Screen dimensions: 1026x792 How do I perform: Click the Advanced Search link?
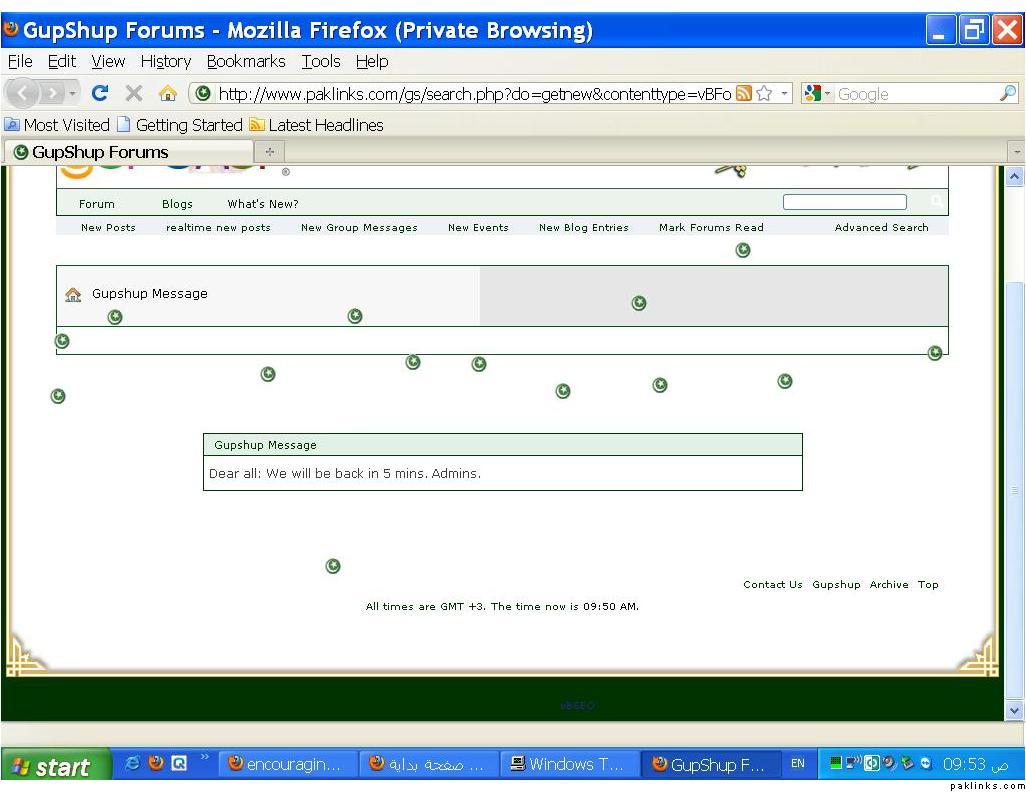pos(881,227)
